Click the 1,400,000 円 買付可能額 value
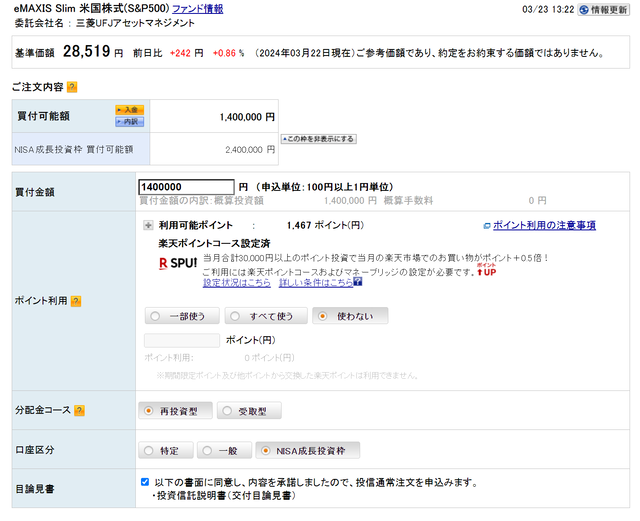Viewport: 640px width, 521px height. pyautogui.click(x=247, y=117)
